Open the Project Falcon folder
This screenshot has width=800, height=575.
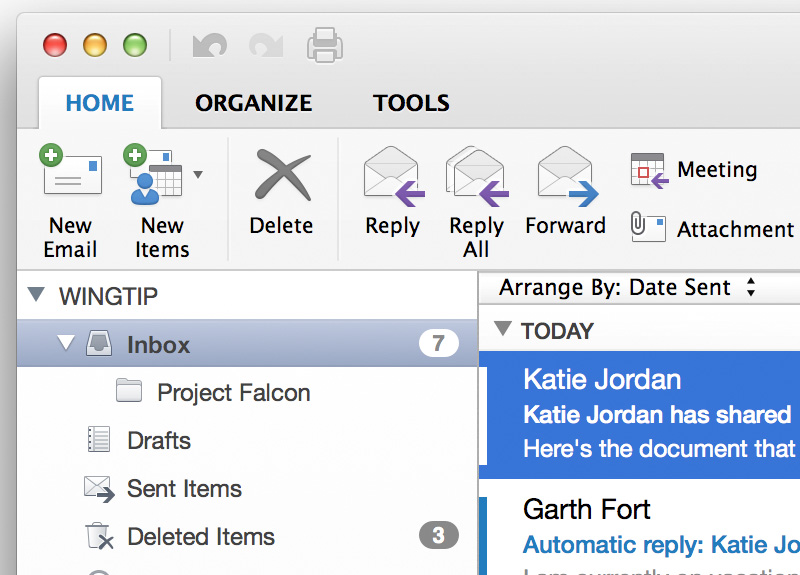[x=233, y=393]
